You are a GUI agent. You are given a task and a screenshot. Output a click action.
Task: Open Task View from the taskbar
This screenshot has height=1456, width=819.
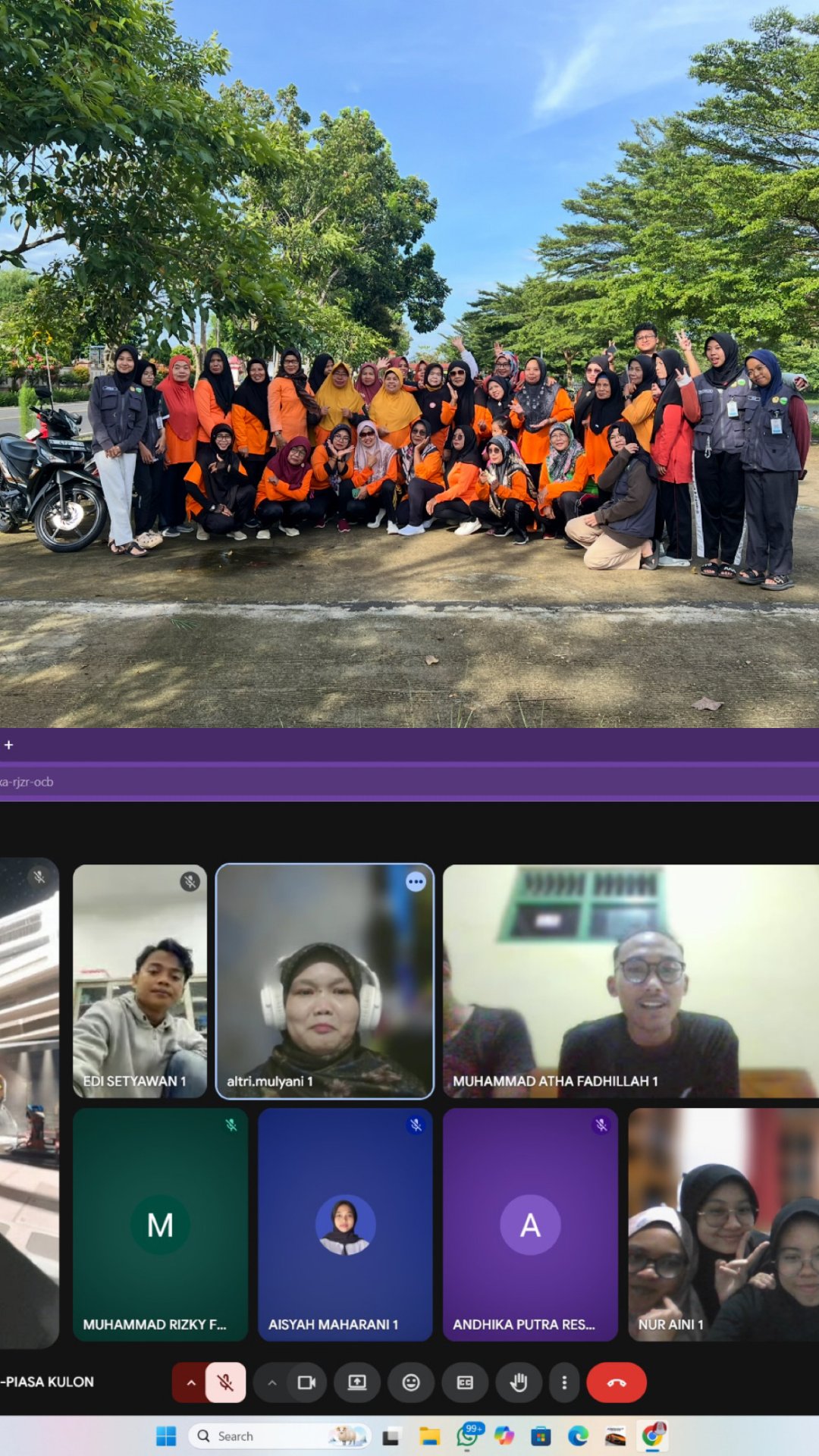click(391, 1436)
